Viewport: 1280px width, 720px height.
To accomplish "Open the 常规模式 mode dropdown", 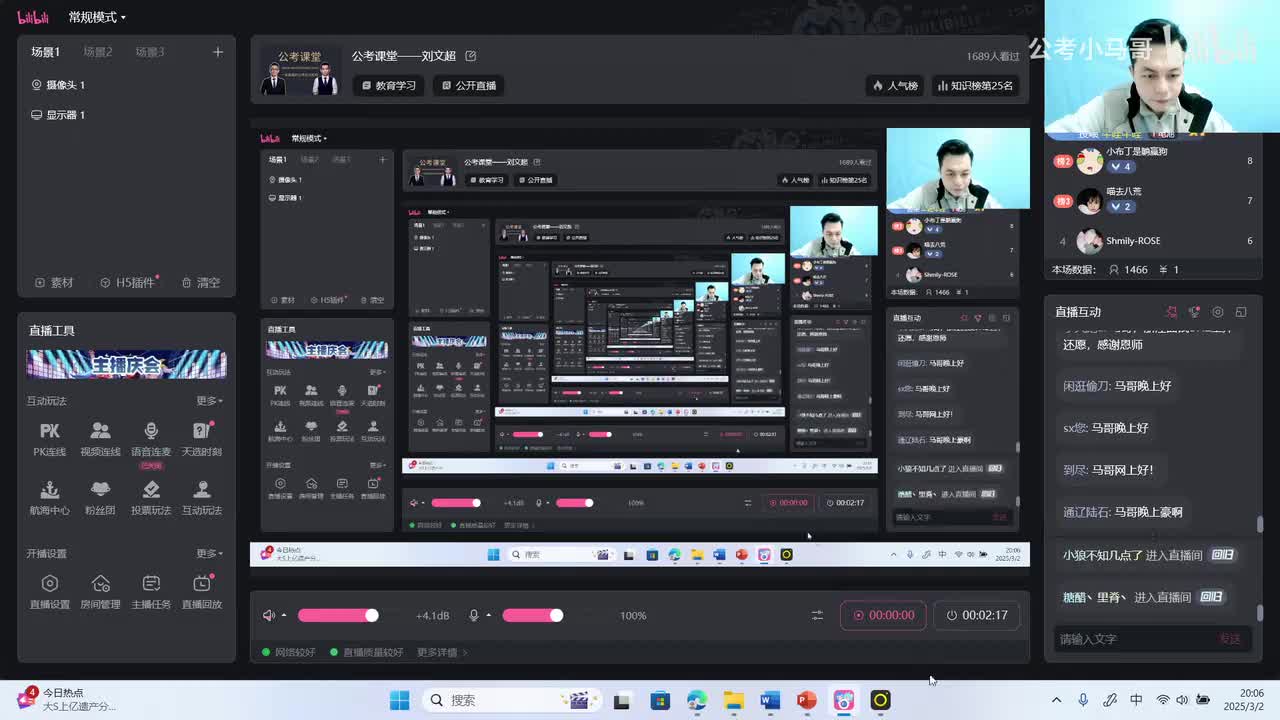I will click(x=97, y=17).
